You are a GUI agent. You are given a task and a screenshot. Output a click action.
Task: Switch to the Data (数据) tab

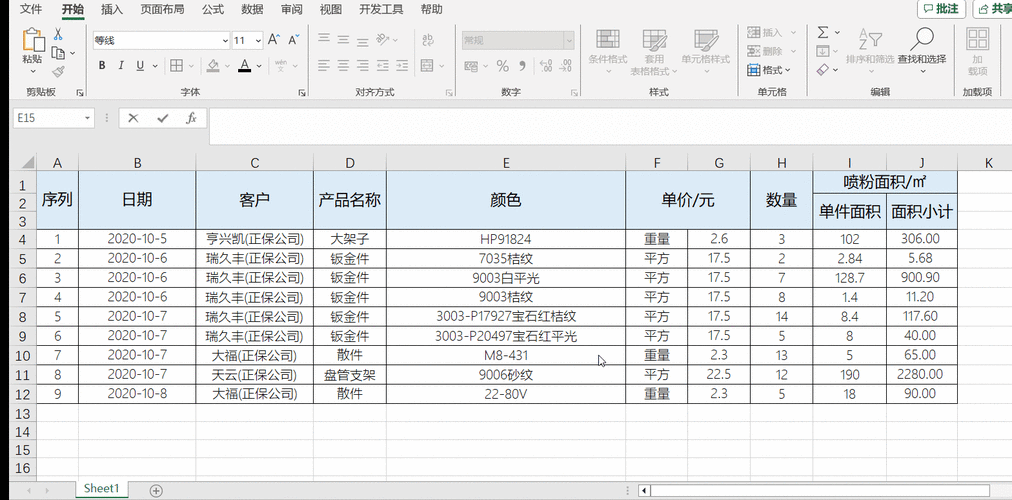click(252, 9)
